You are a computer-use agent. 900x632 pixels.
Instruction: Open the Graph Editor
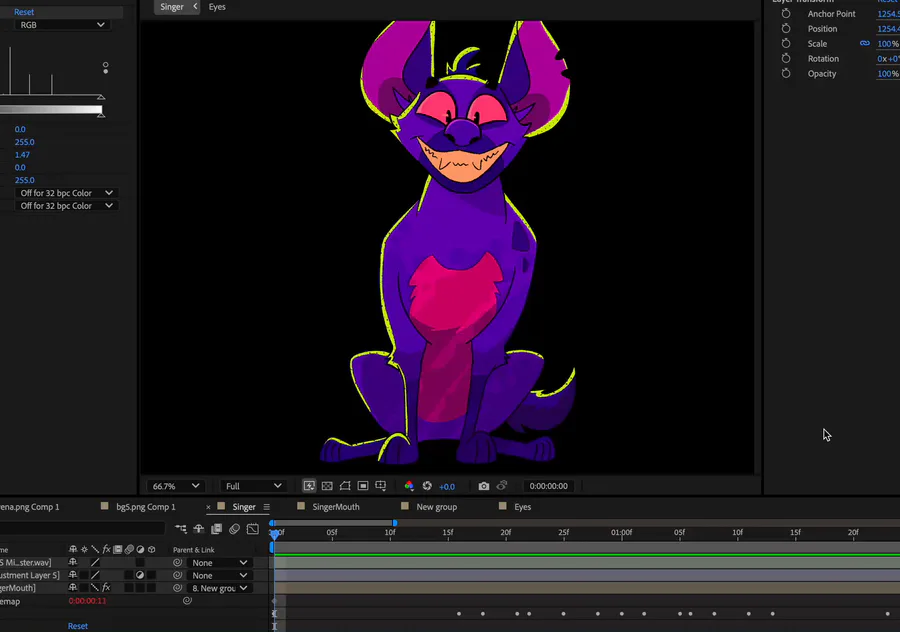(x=253, y=529)
